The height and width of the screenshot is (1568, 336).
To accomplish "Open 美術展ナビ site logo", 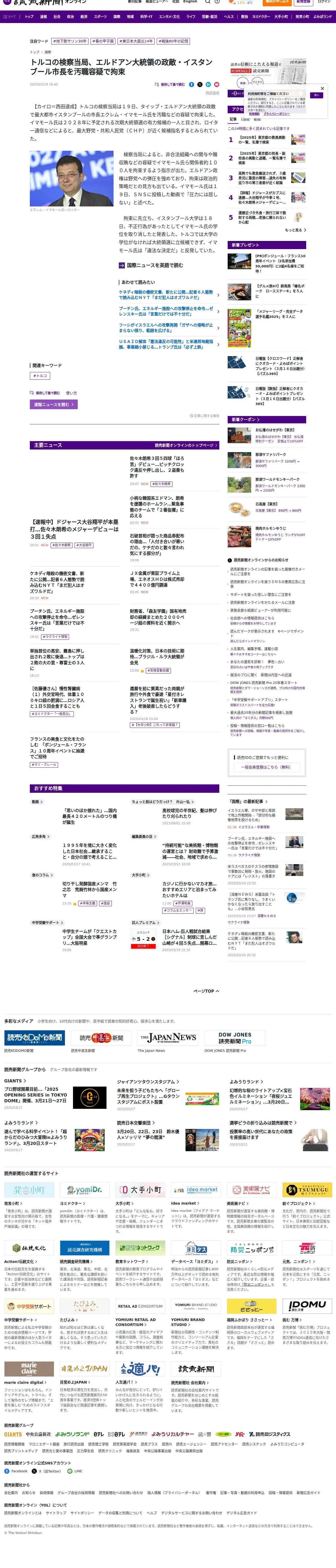I will (251, 1189).
